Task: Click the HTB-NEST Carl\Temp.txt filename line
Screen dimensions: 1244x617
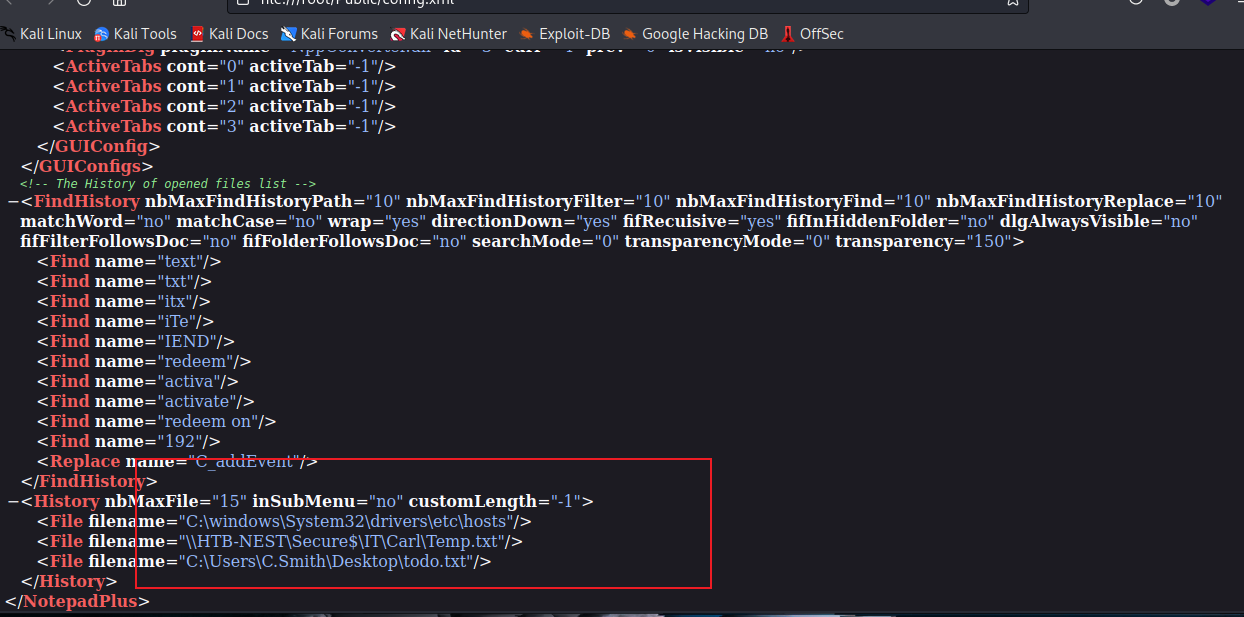Action: [280, 541]
